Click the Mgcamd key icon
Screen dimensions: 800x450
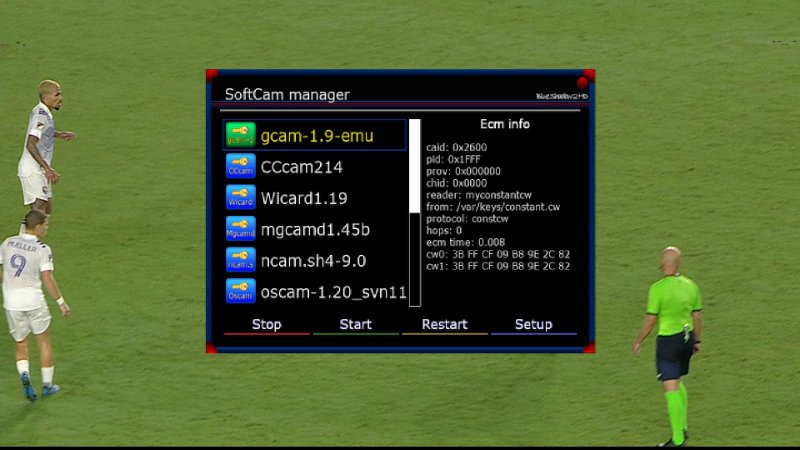coord(240,229)
